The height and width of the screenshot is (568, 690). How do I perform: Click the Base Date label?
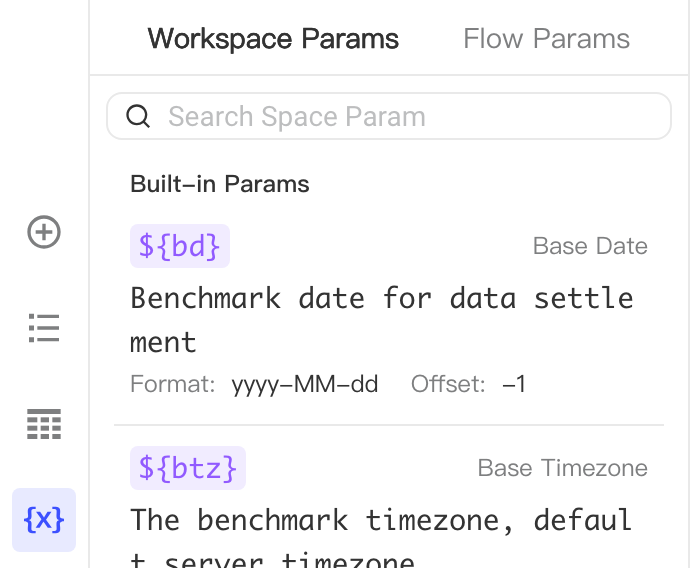590,246
